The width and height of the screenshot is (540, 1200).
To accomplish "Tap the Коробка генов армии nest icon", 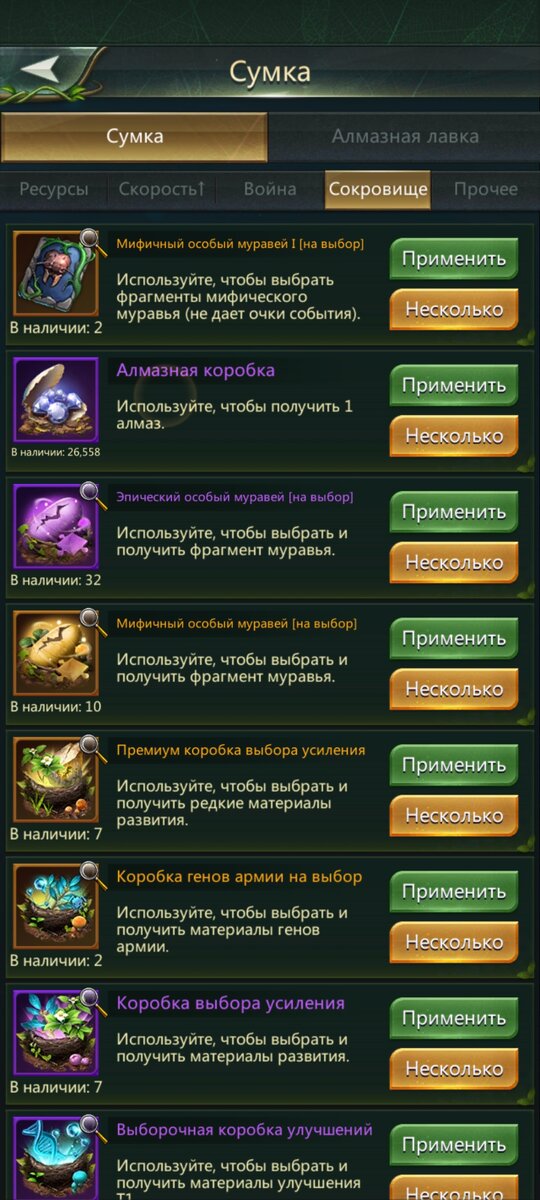I will 56,906.
